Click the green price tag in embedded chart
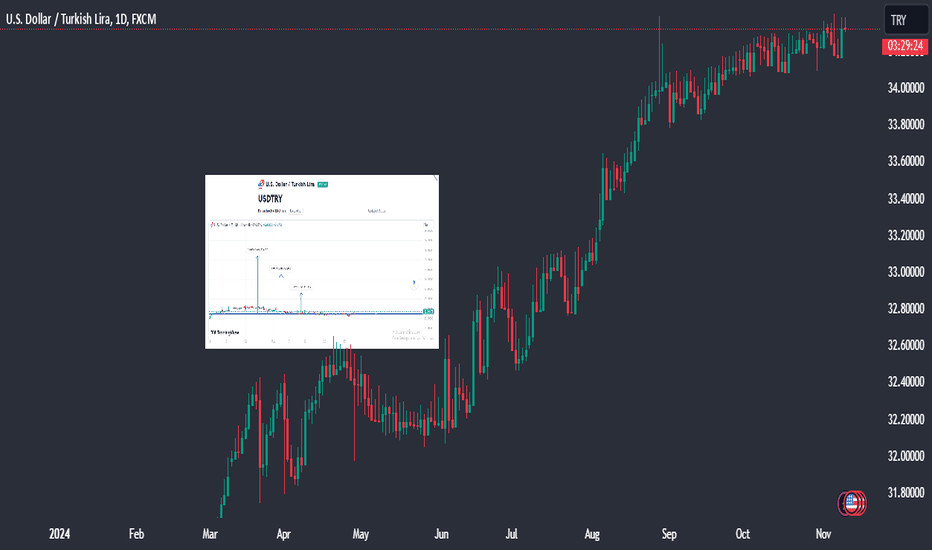 coord(428,313)
